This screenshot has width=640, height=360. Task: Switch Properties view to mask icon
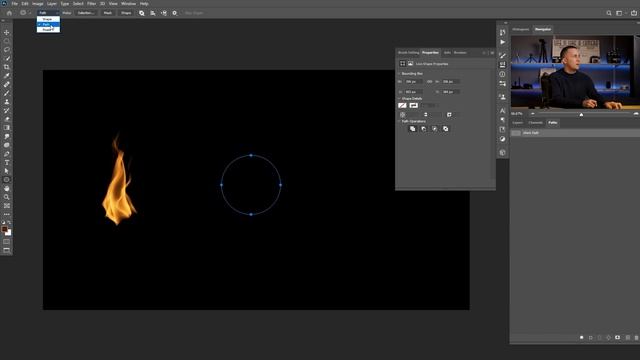click(411, 64)
